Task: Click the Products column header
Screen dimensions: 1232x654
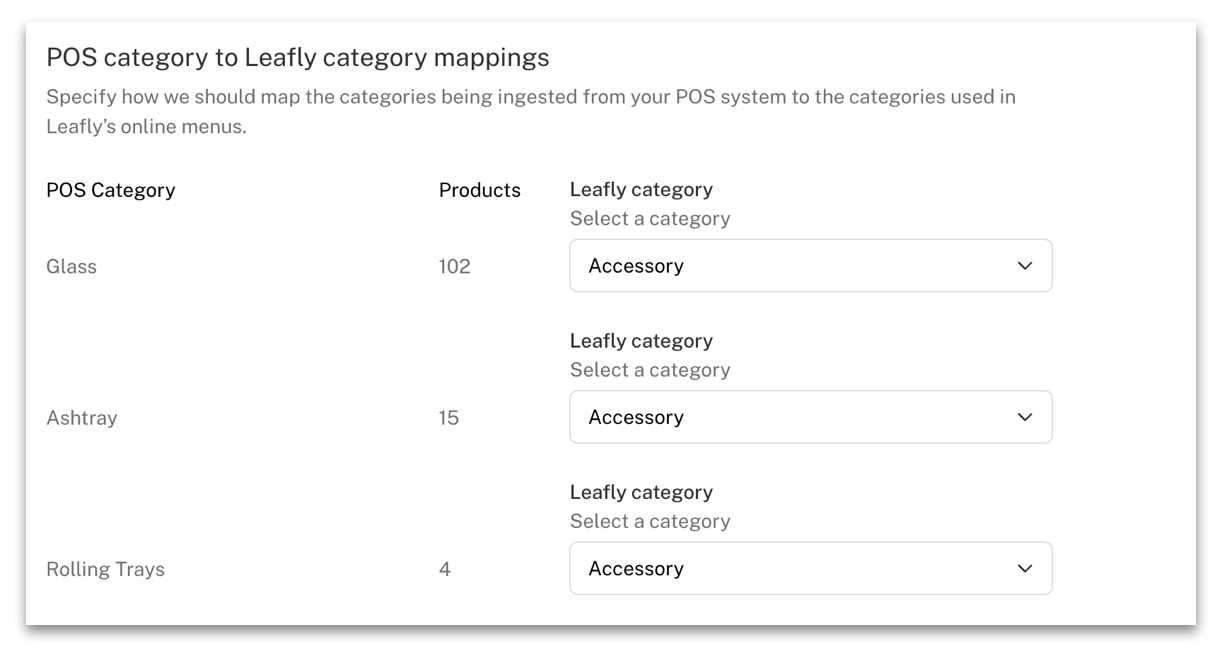Action: click(480, 190)
